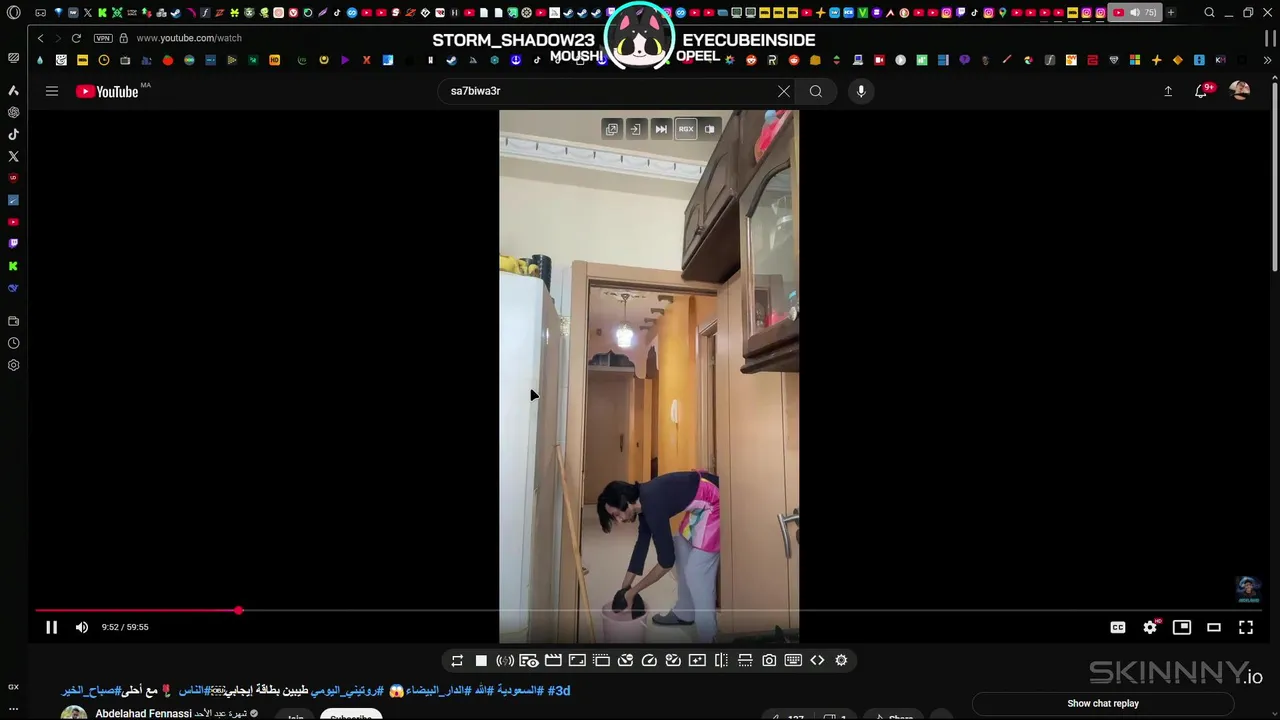
Task: Go to the YouTube home logo
Action: click(107, 91)
